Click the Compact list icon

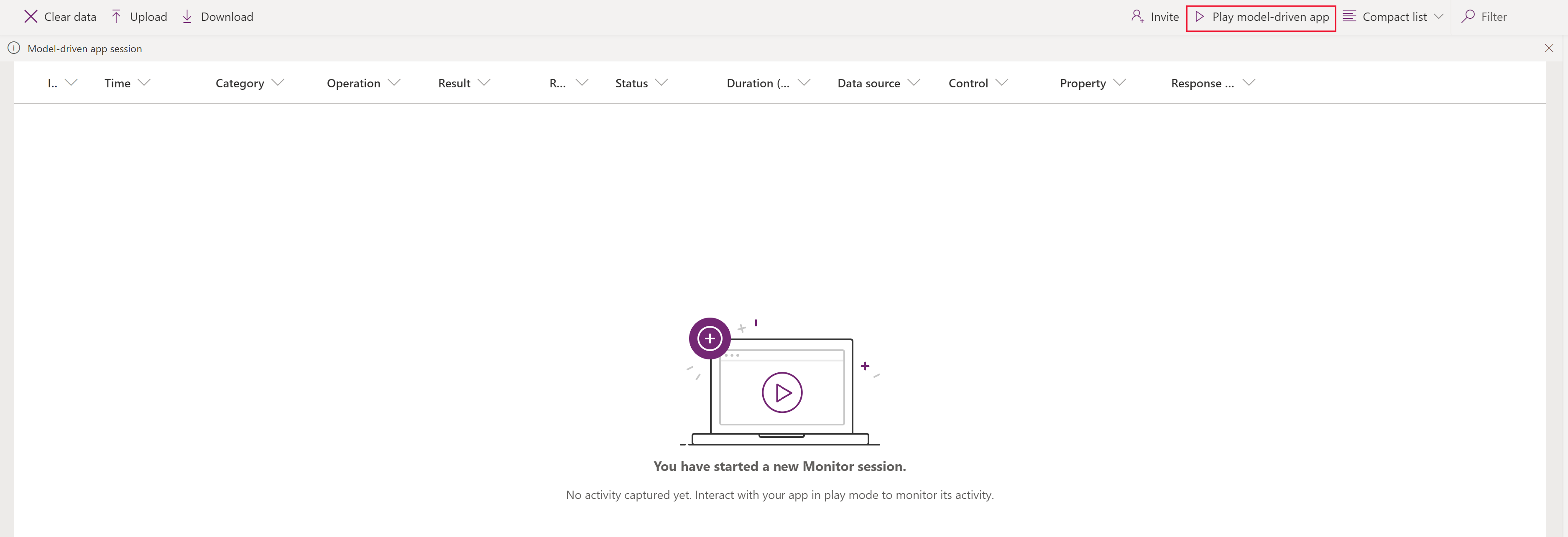click(1352, 17)
